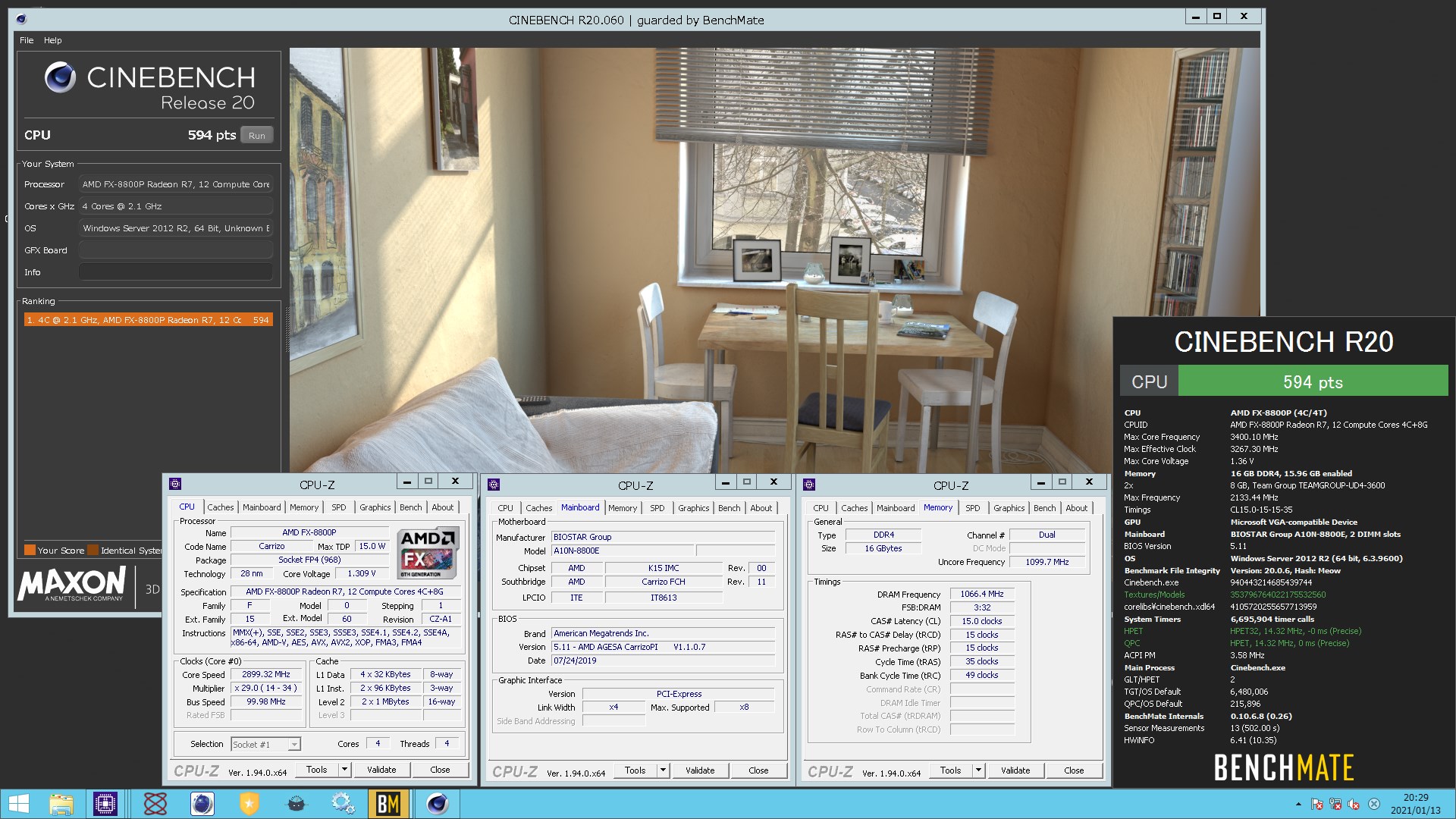The width and height of the screenshot is (1456, 819).
Task: Click the red atom taskbar icon
Action: point(155,804)
